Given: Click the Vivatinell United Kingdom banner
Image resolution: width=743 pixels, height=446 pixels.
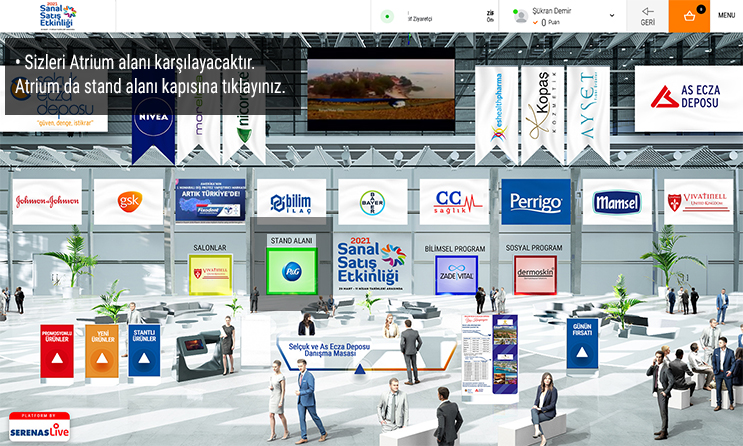Looking at the screenshot, I should click(x=698, y=202).
